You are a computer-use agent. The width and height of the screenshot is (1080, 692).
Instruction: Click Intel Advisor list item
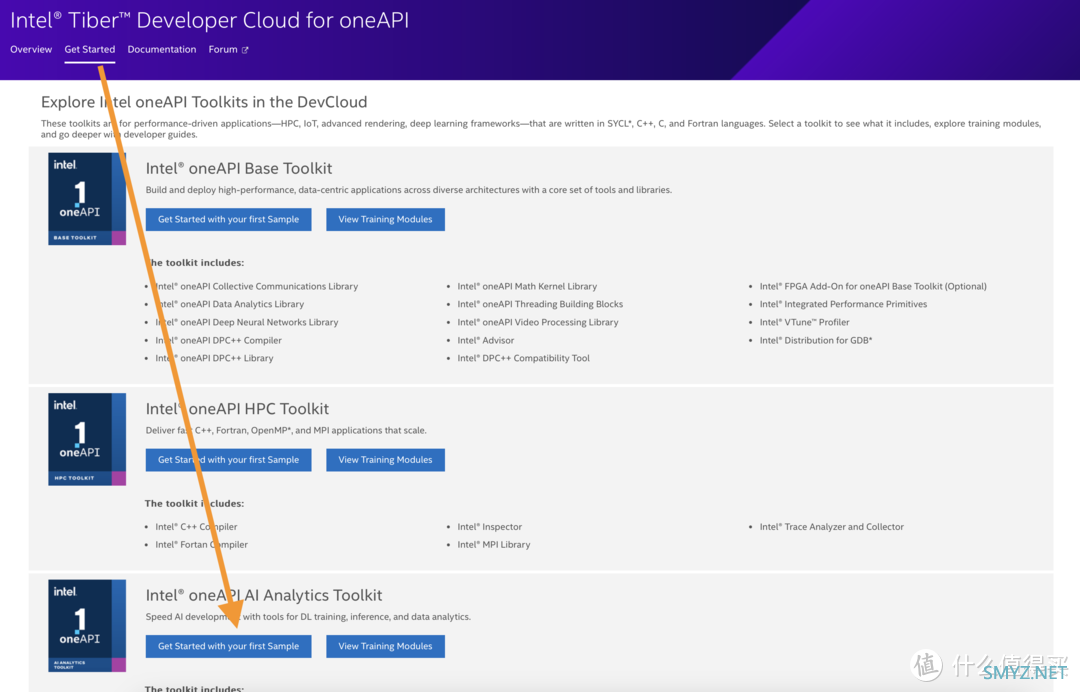coord(486,340)
